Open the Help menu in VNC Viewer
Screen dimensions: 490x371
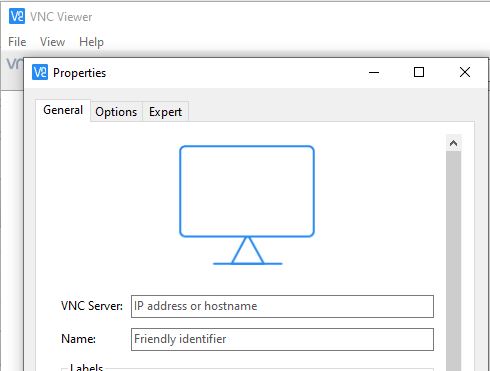coord(91,42)
